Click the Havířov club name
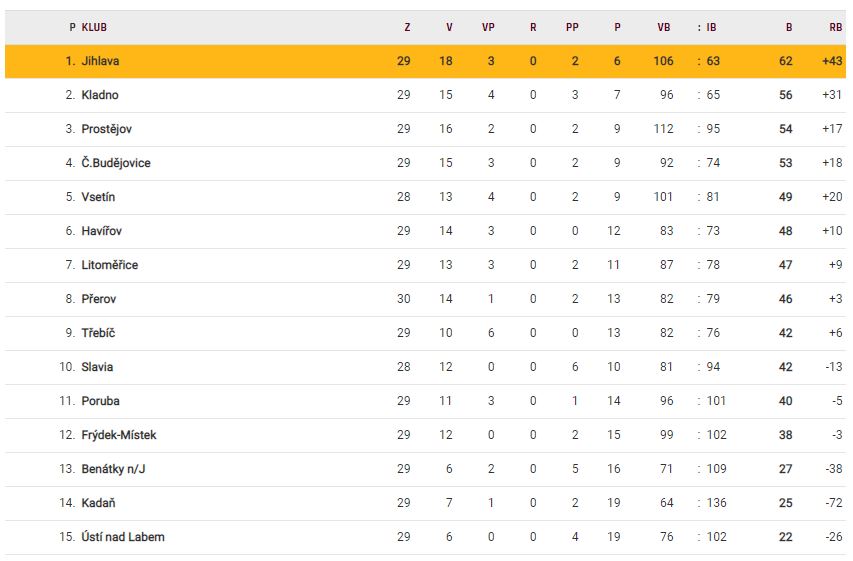The width and height of the screenshot is (853, 561). point(102,231)
